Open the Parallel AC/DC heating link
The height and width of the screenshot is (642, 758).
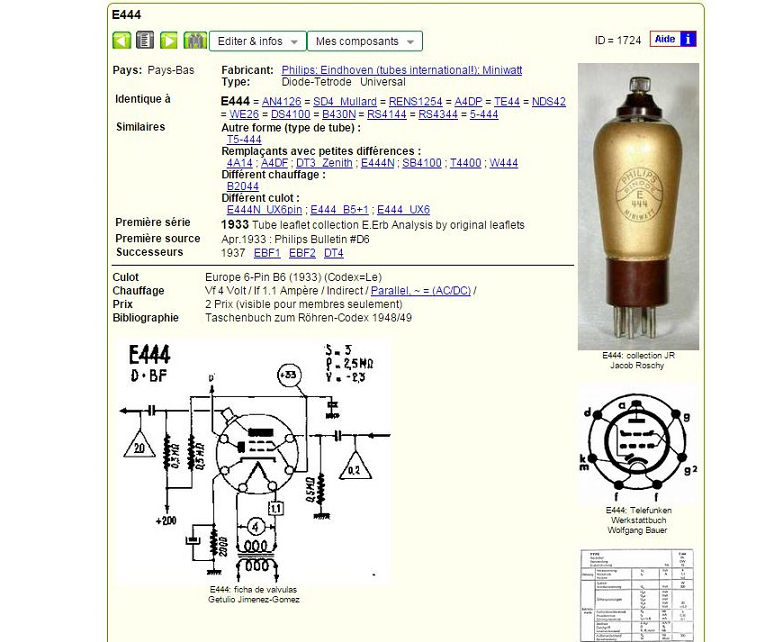(421, 291)
